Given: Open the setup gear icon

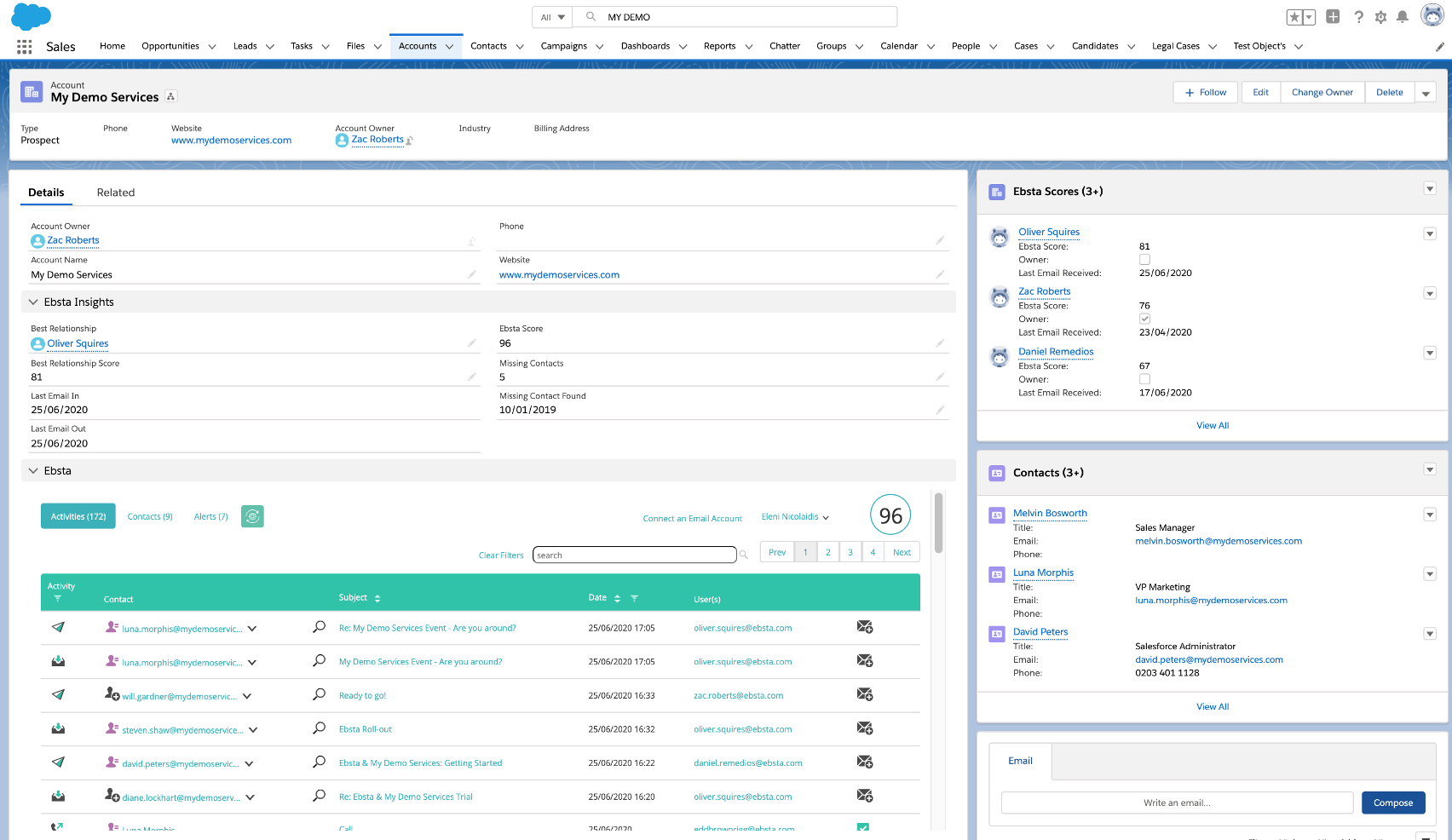Looking at the screenshot, I should click(1380, 17).
